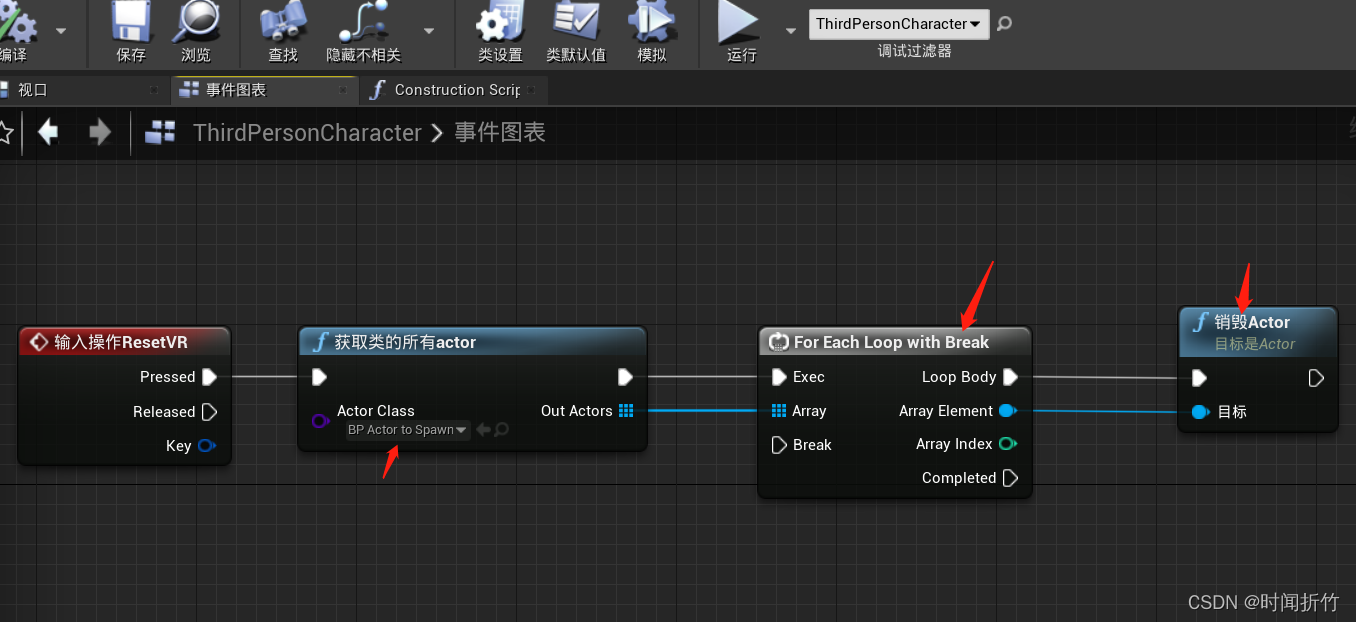The height and width of the screenshot is (622, 1356).
Task: Click the Pressed exec pin
Action: pos(209,377)
